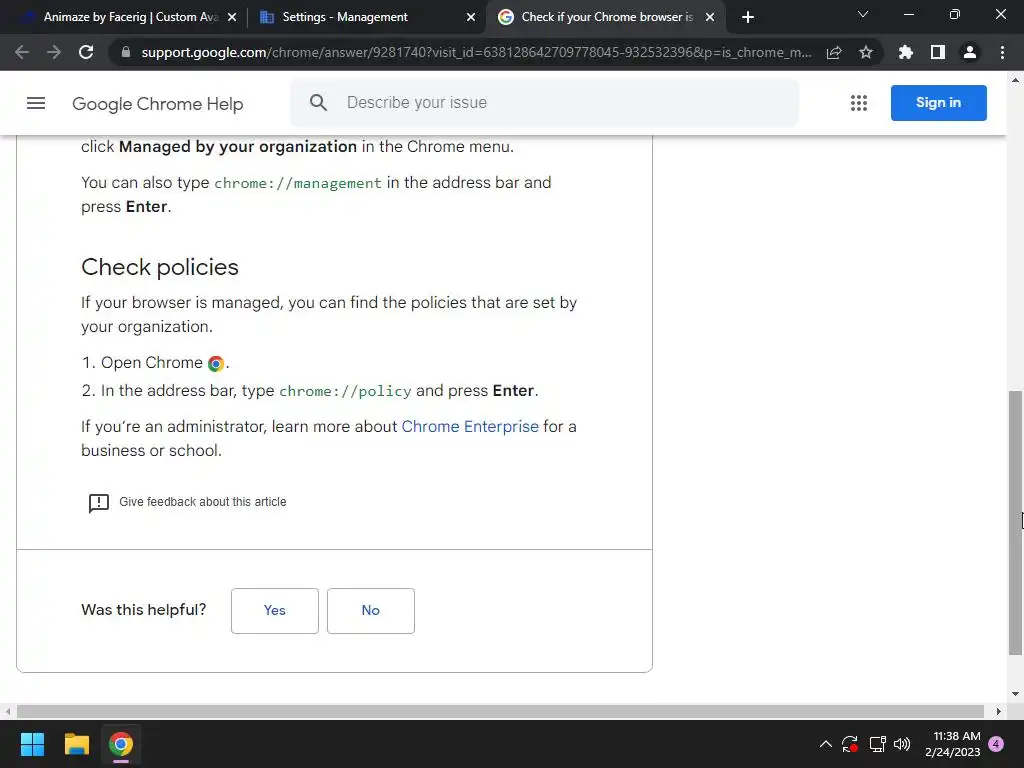Image resolution: width=1024 pixels, height=768 pixels.
Task: Open the tab search dropdown chevron
Action: (x=863, y=14)
